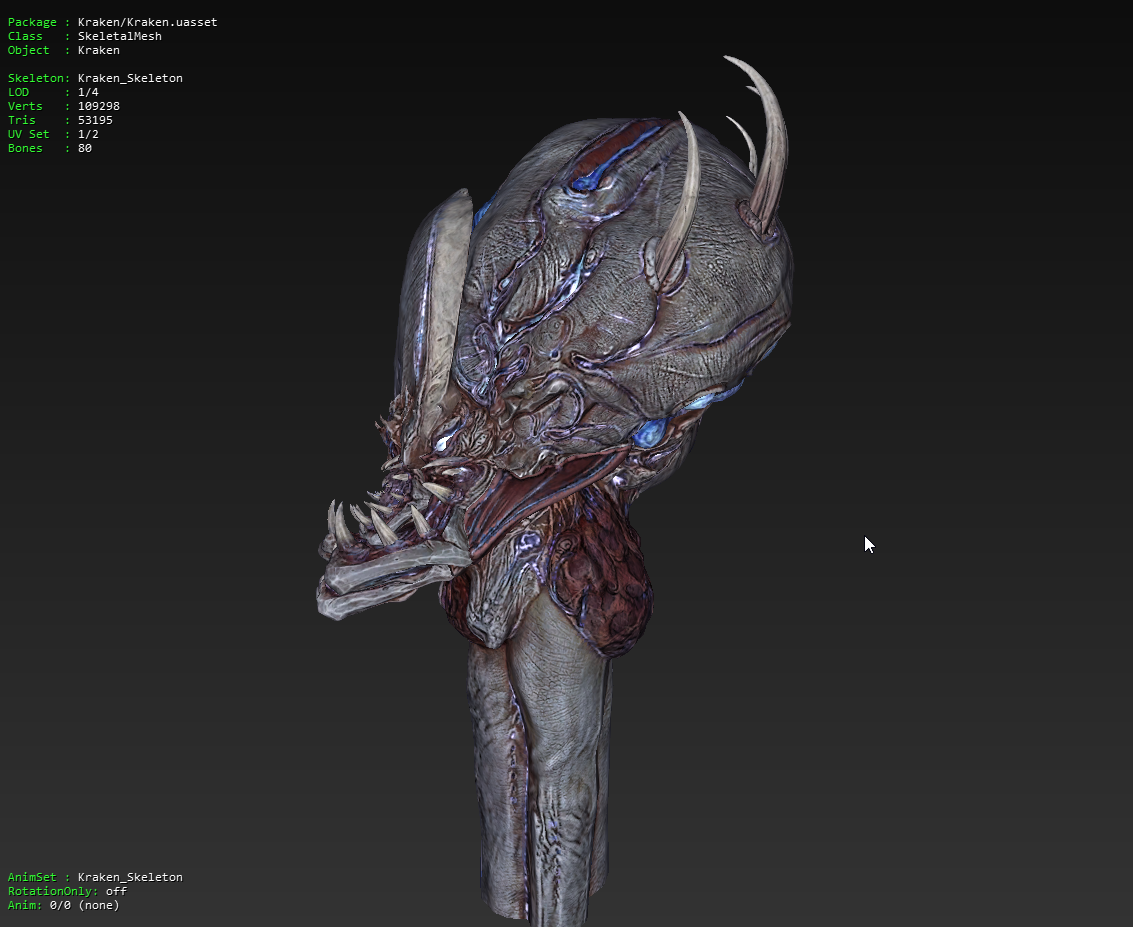
Task: Click the glowing blue eye on the right
Action: [x=651, y=433]
